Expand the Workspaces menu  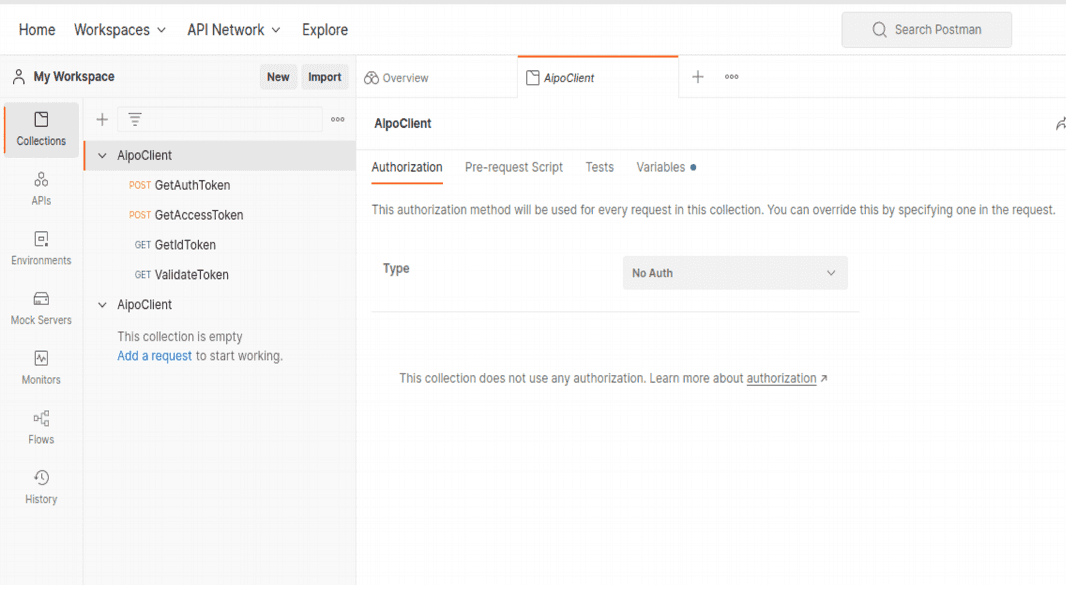120,30
